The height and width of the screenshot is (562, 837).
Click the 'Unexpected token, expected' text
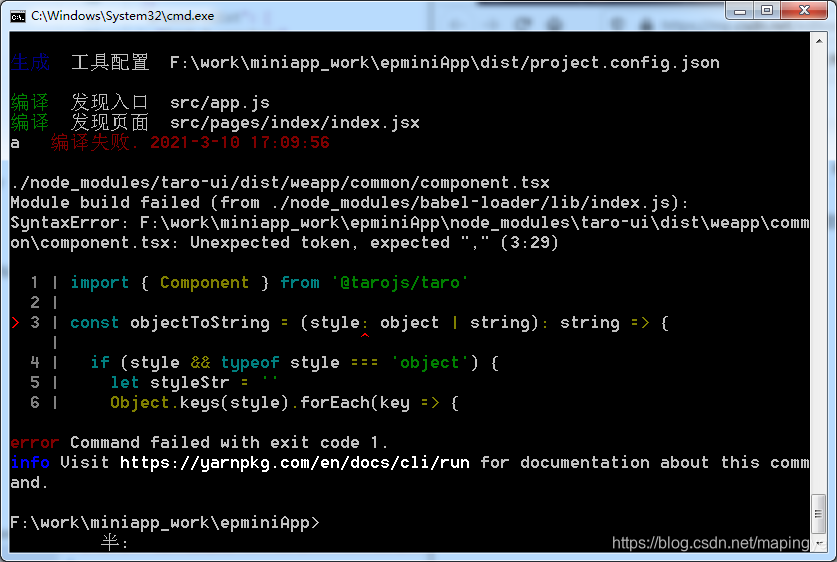[320, 243]
